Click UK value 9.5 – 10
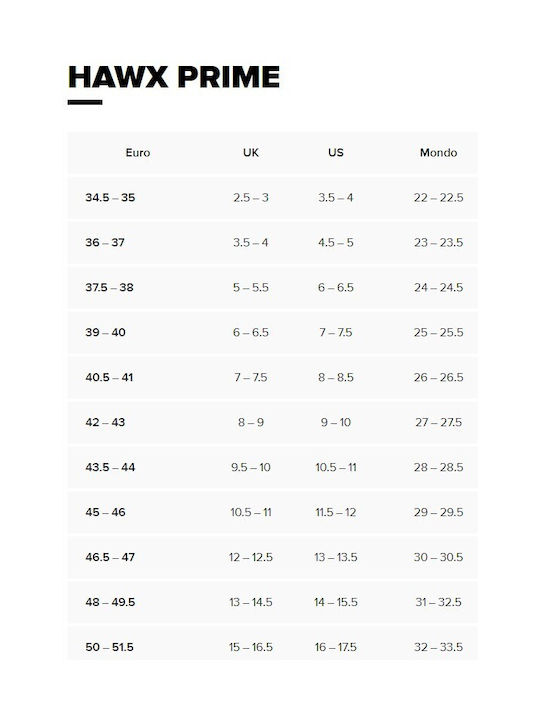Viewport: 540px width, 720px height. click(251, 467)
